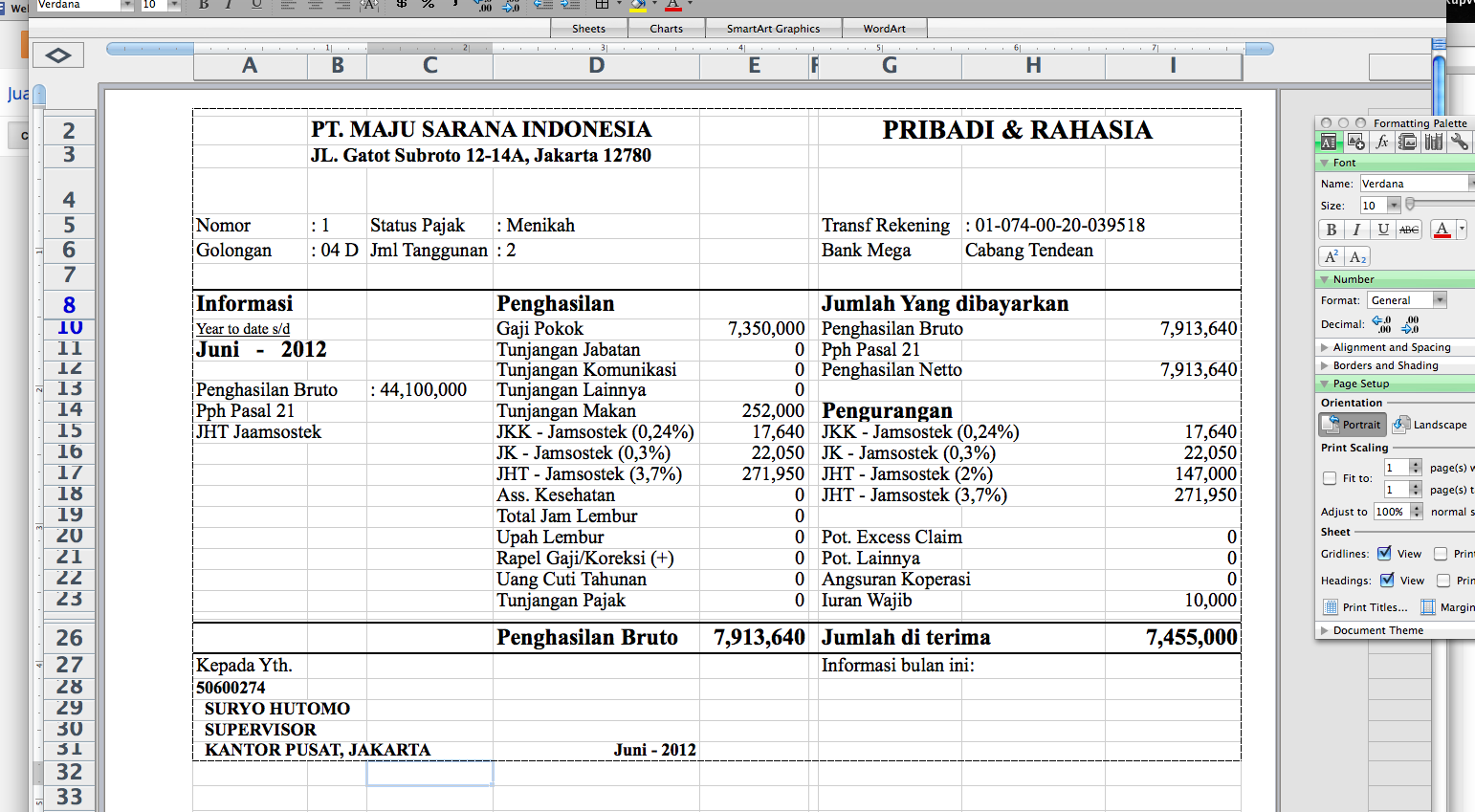Open the palette font Size dropdown

(1394, 205)
